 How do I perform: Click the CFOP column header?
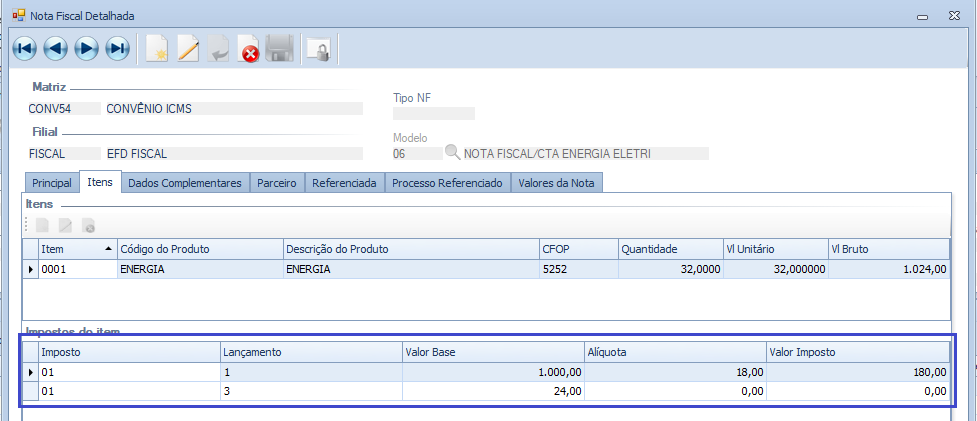[579, 249]
